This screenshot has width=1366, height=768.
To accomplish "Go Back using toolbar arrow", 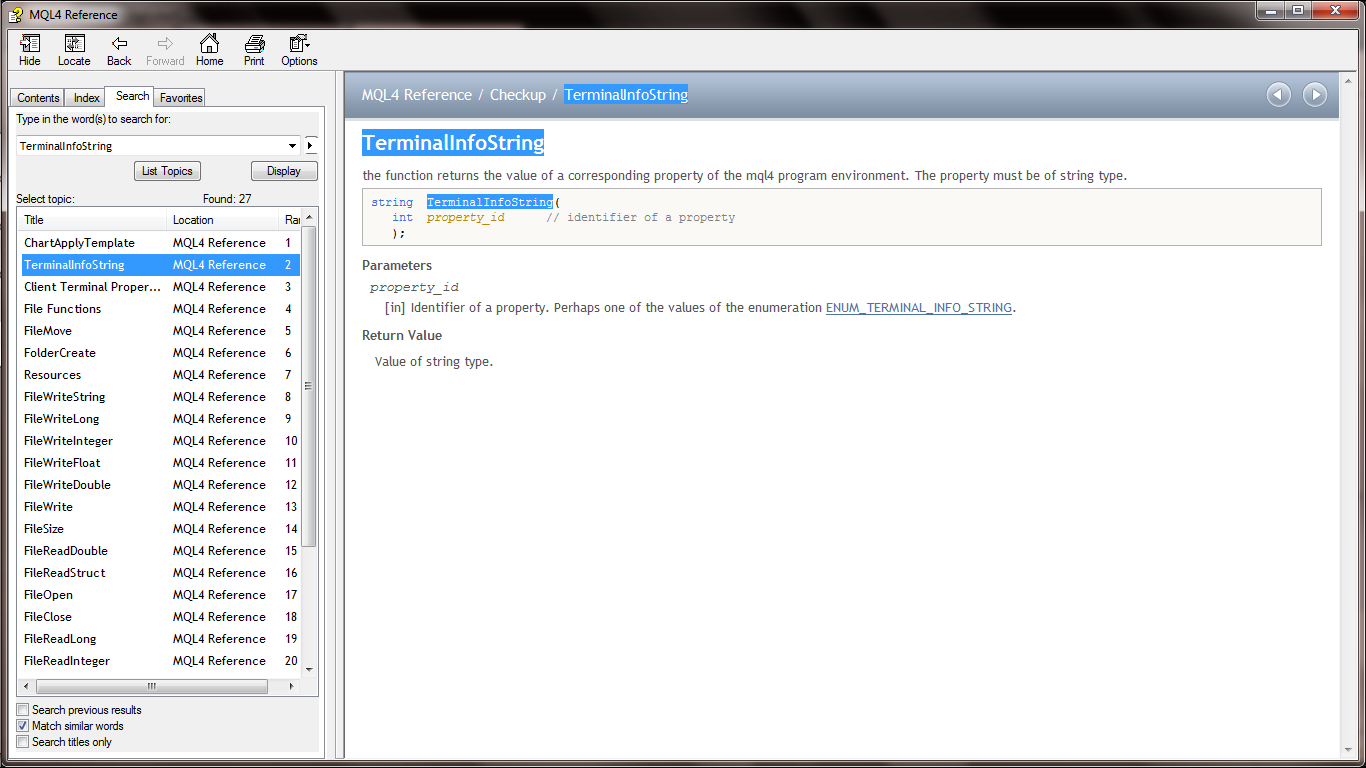I will point(119,50).
